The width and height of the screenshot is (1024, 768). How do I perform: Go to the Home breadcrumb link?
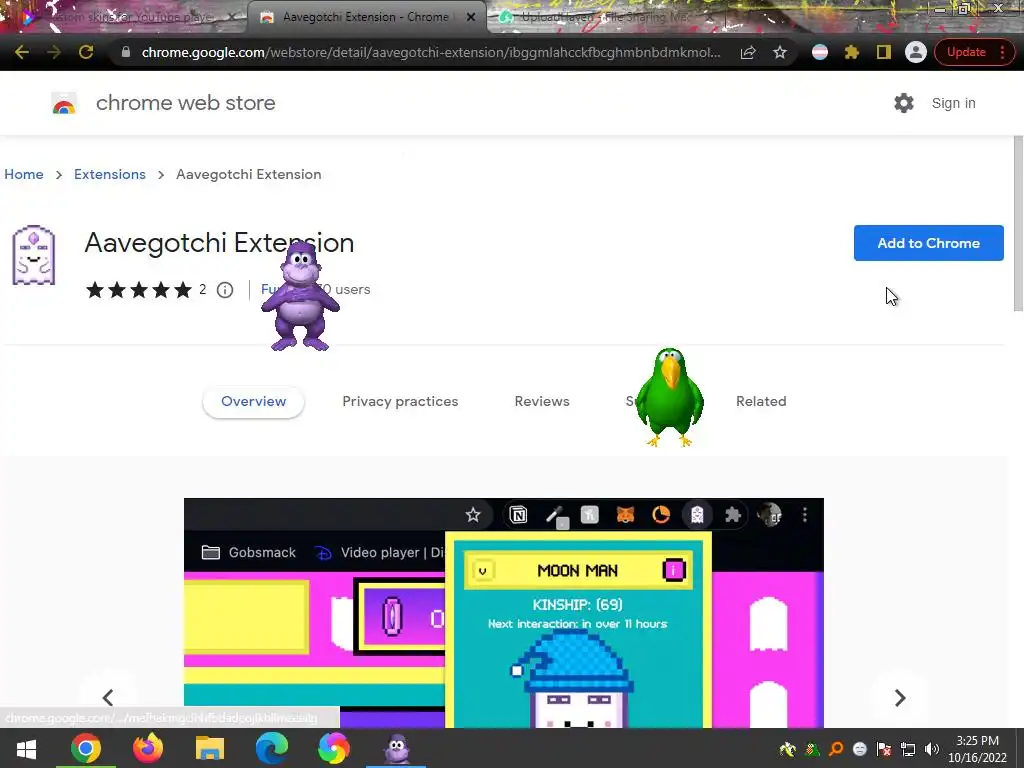coord(24,174)
